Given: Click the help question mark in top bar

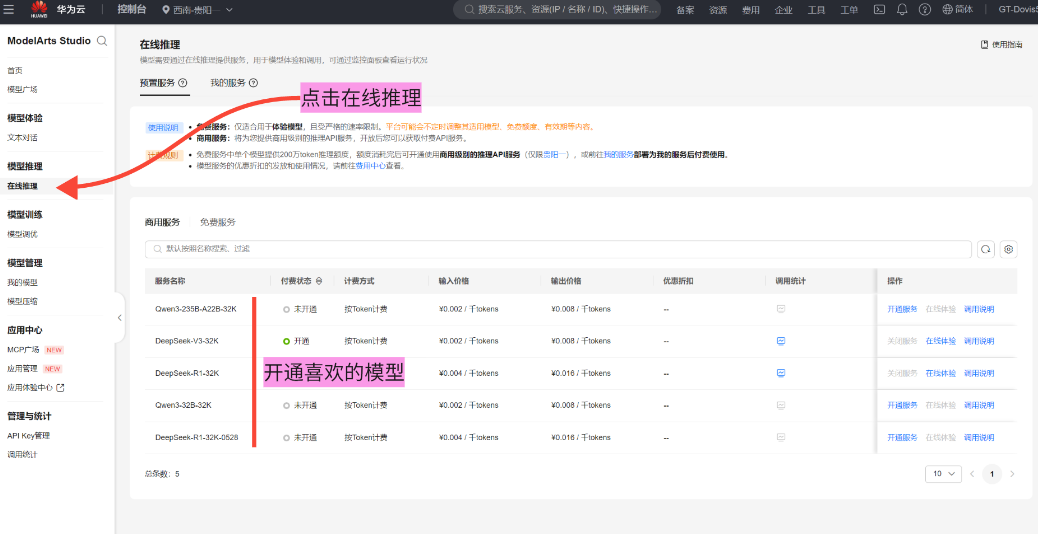Looking at the screenshot, I should (925, 9).
